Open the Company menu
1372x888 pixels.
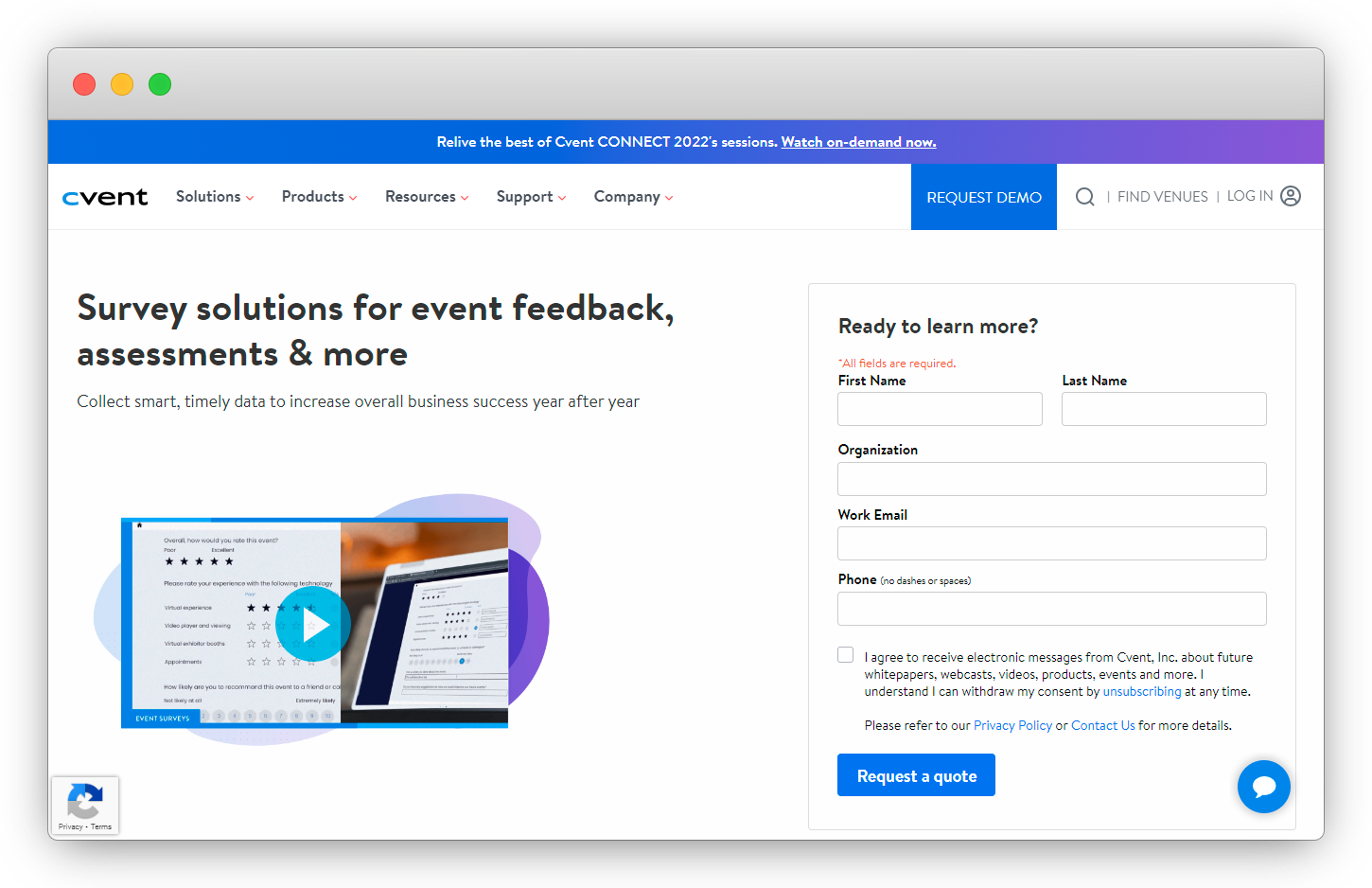click(633, 197)
